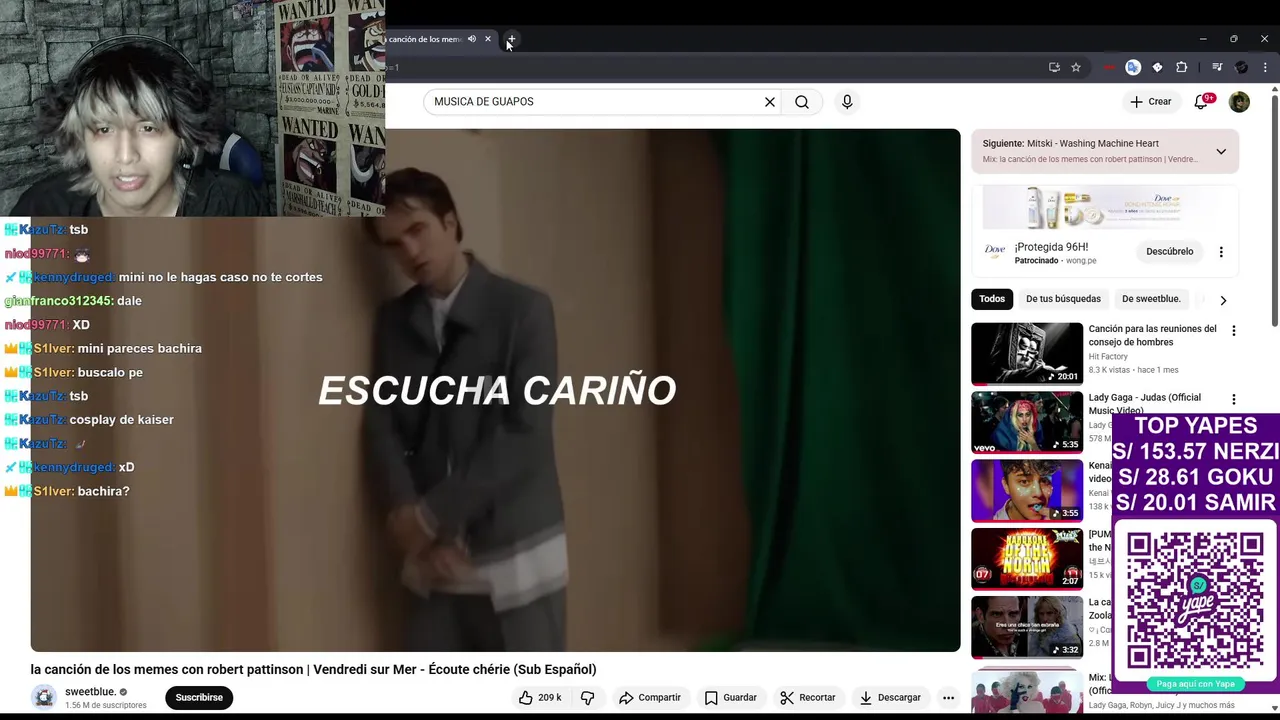
Task: Open the Chrome profile avatar
Action: (x=1241, y=67)
